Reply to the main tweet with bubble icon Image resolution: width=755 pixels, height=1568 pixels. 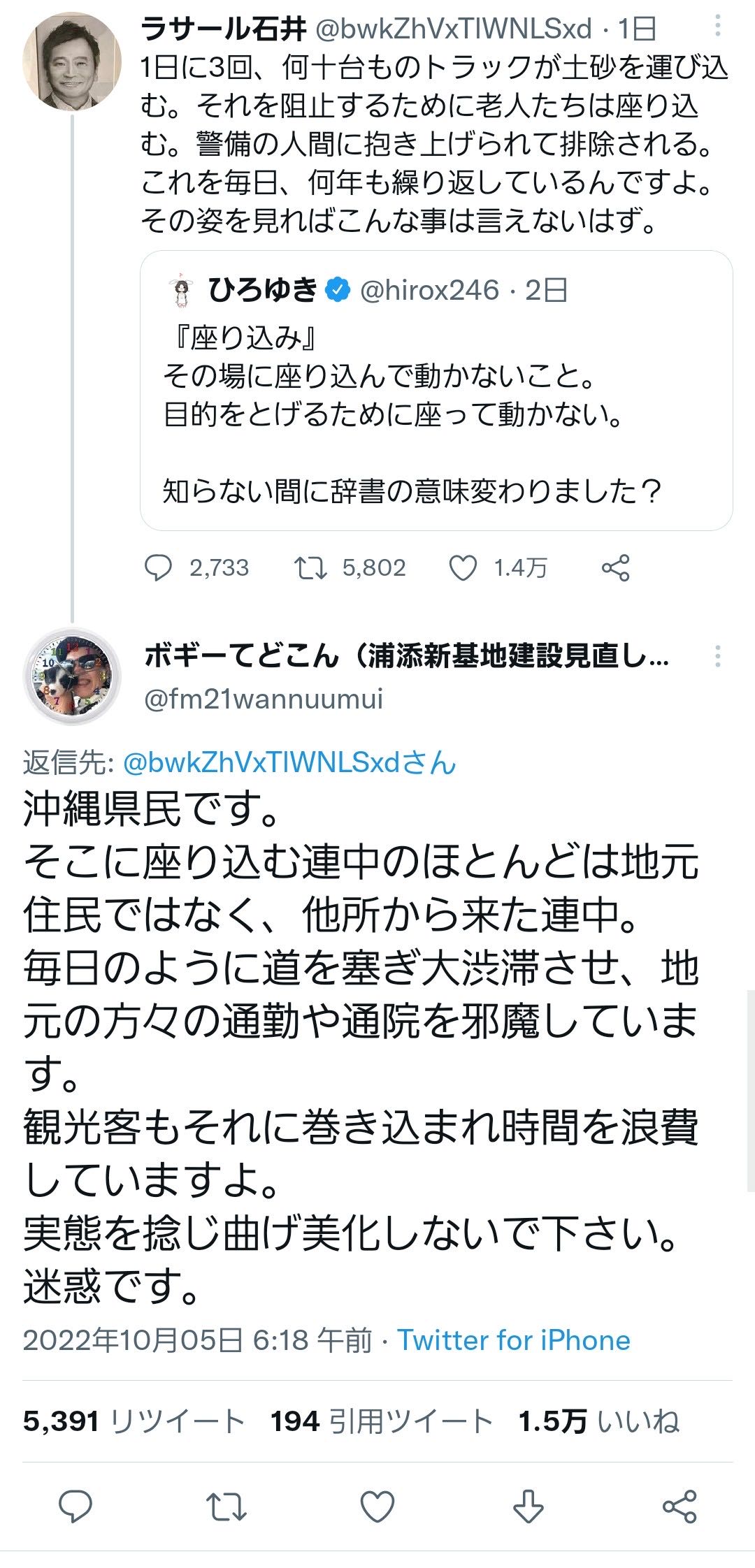point(75,1506)
